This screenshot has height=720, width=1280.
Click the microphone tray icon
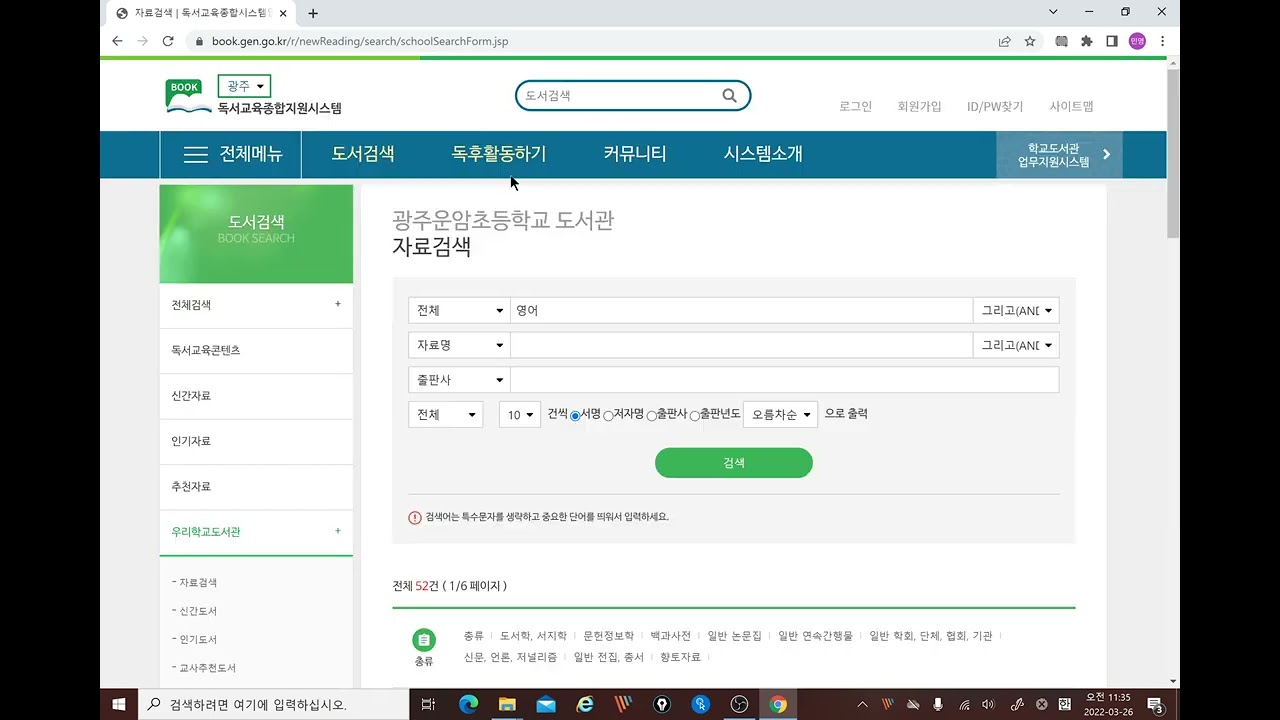[938, 704]
